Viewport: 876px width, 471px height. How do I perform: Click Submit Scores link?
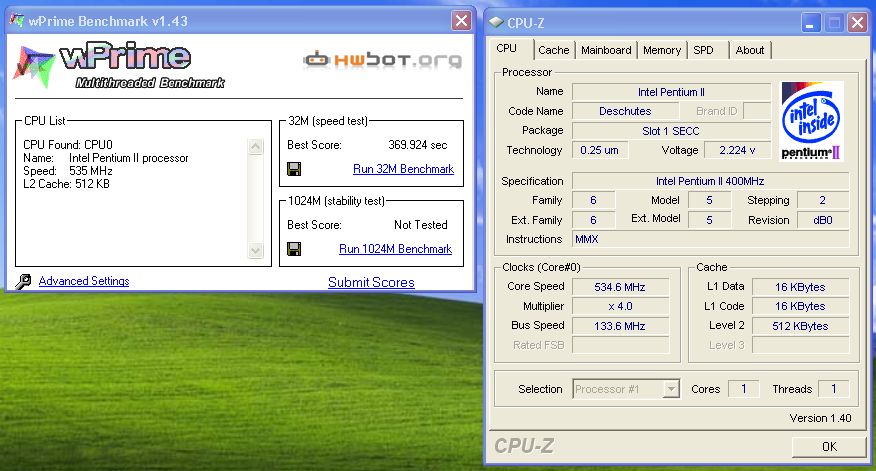(371, 282)
